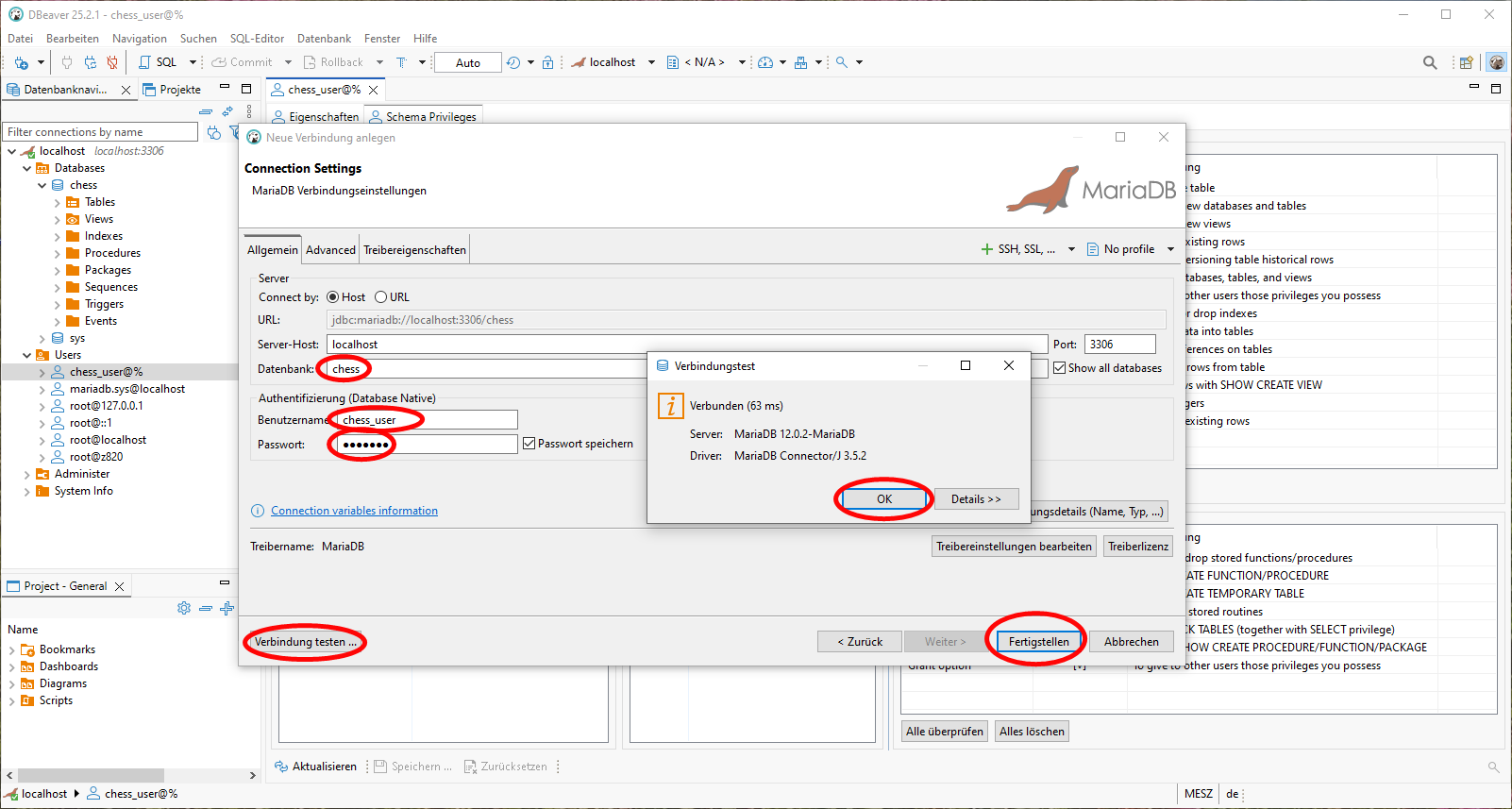Click the configuration gear icon in Project panel

click(x=184, y=608)
